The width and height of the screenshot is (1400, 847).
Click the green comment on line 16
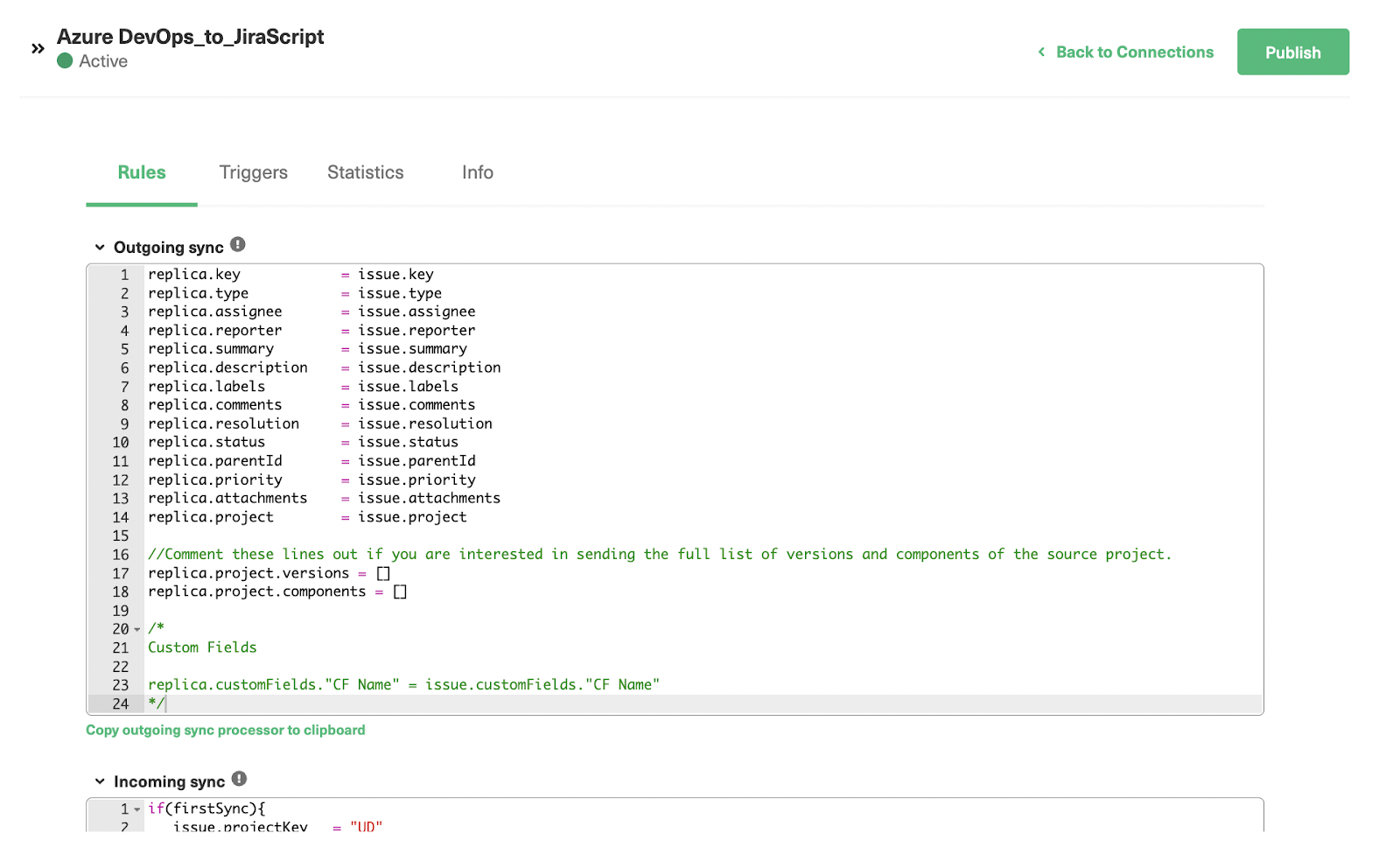tap(660, 555)
